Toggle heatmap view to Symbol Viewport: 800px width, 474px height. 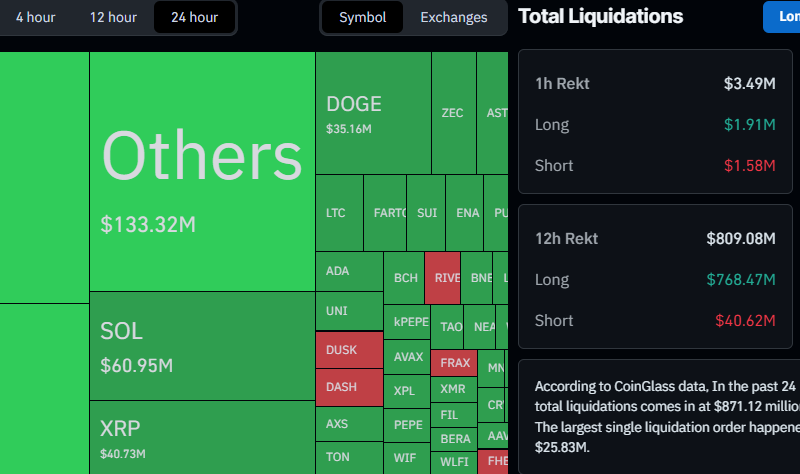pos(362,17)
